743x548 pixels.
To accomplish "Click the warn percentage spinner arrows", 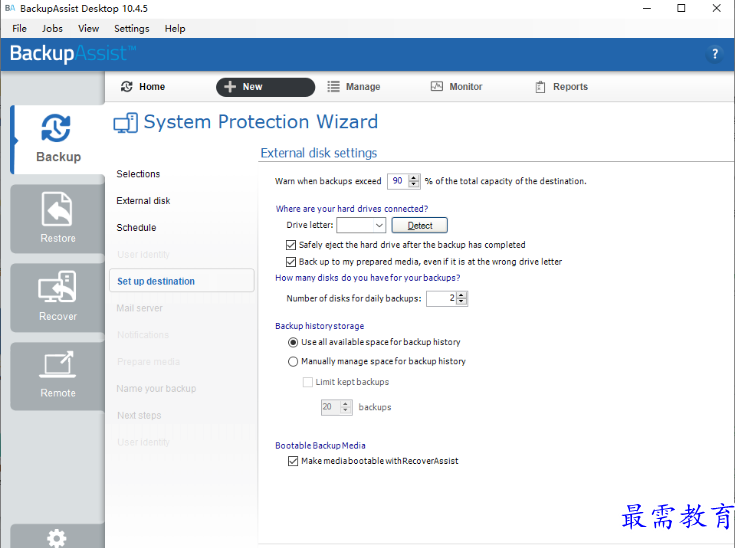I will (x=414, y=181).
